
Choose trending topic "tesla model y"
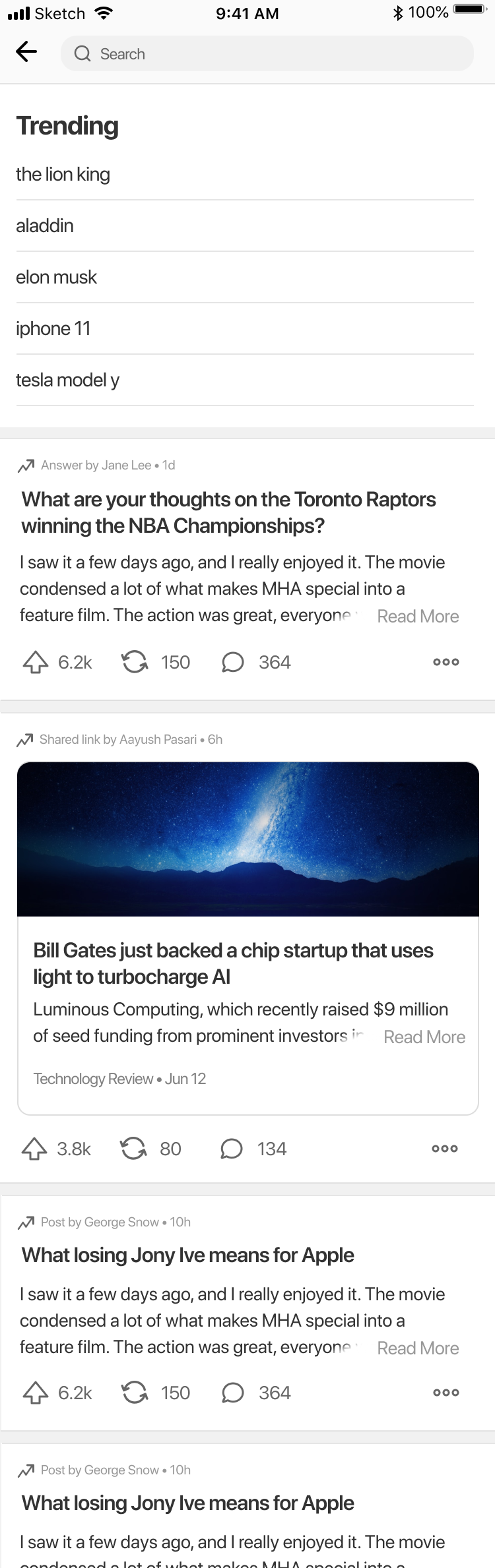coord(67,380)
